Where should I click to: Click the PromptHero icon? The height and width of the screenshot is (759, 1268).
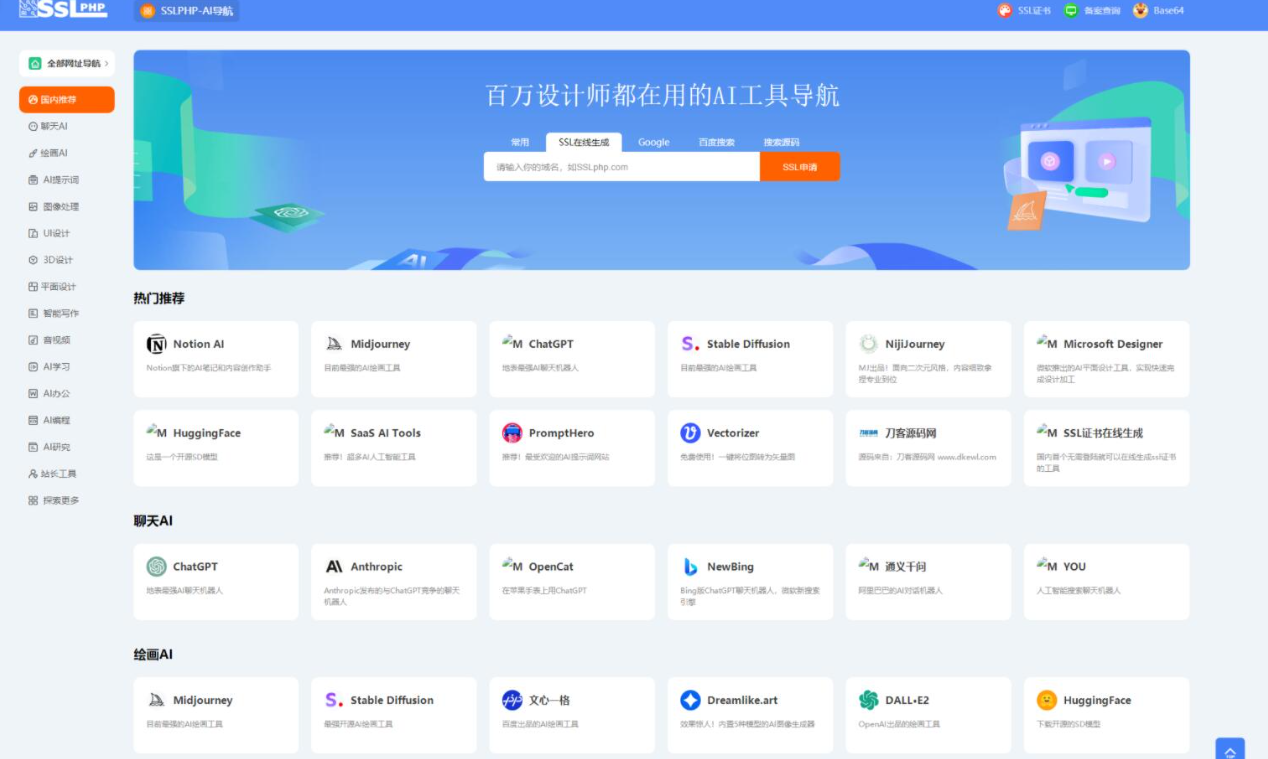(510, 432)
